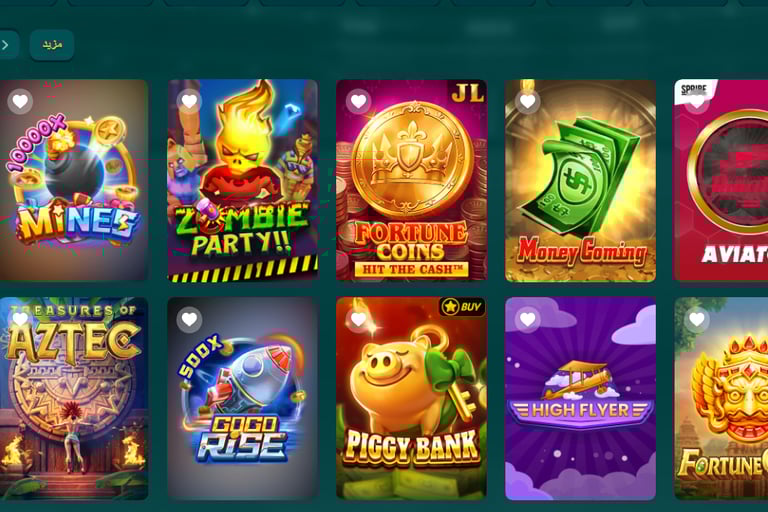Launch the Zombie Party game
768x512 pixels.
(242, 180)
